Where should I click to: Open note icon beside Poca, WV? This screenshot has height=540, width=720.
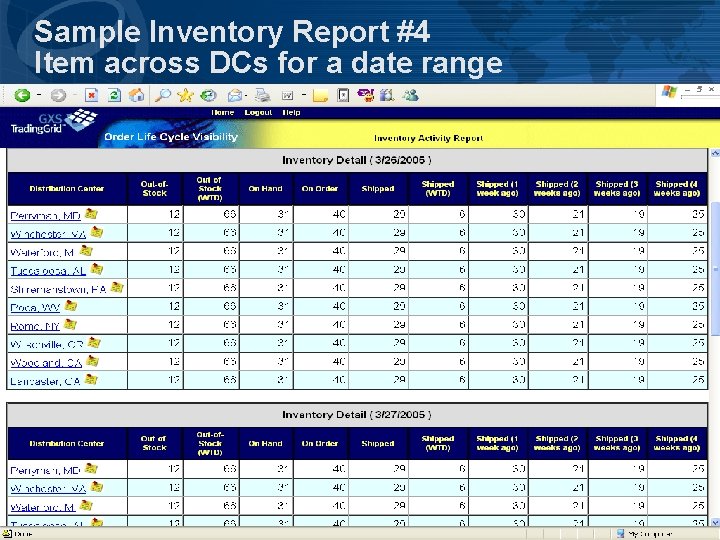point(70,305)
